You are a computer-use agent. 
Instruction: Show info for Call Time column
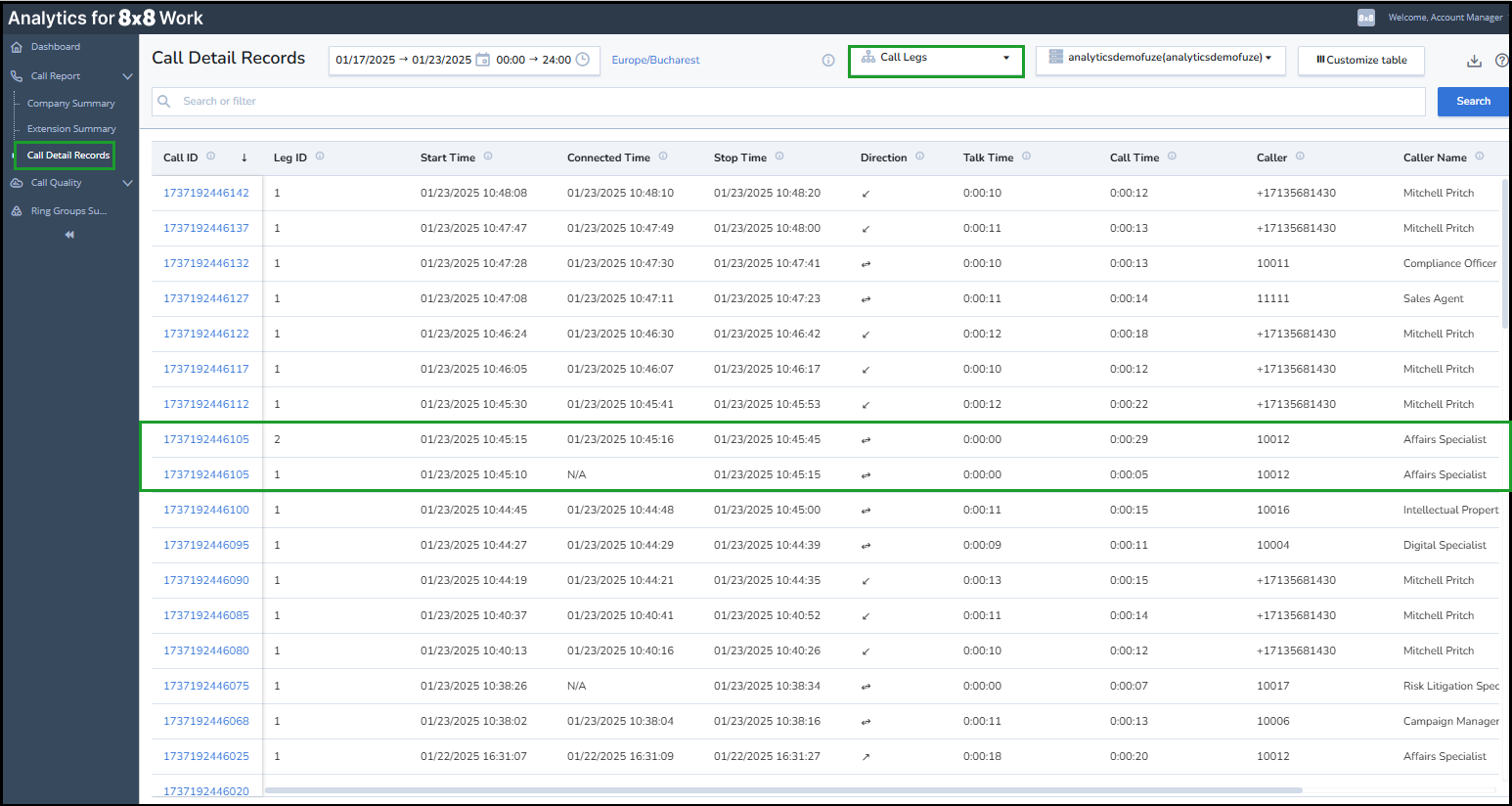point(1172,157)
